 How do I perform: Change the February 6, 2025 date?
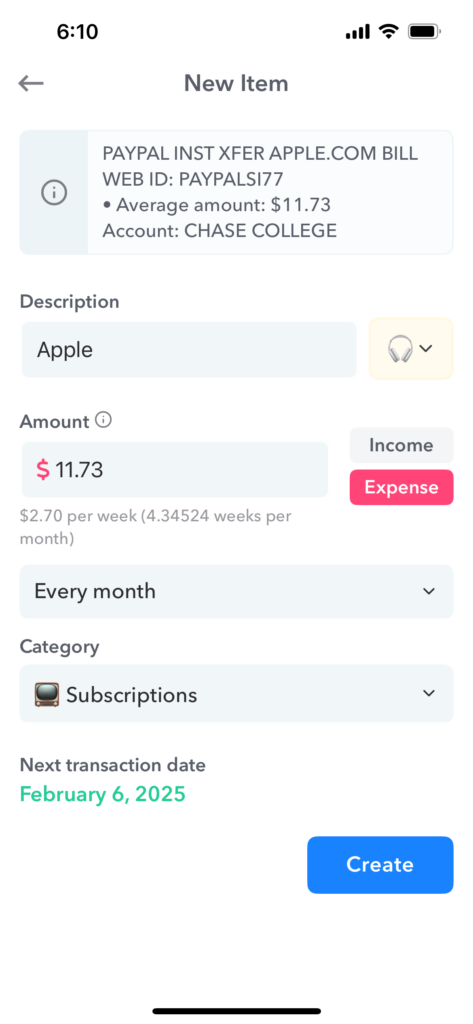(103, 794)
